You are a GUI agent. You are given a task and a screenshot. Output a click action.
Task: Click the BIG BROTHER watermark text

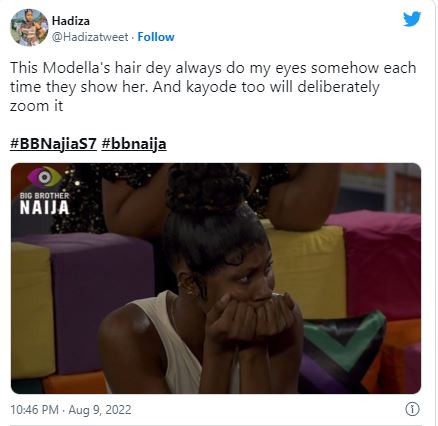tap(44, 196)
